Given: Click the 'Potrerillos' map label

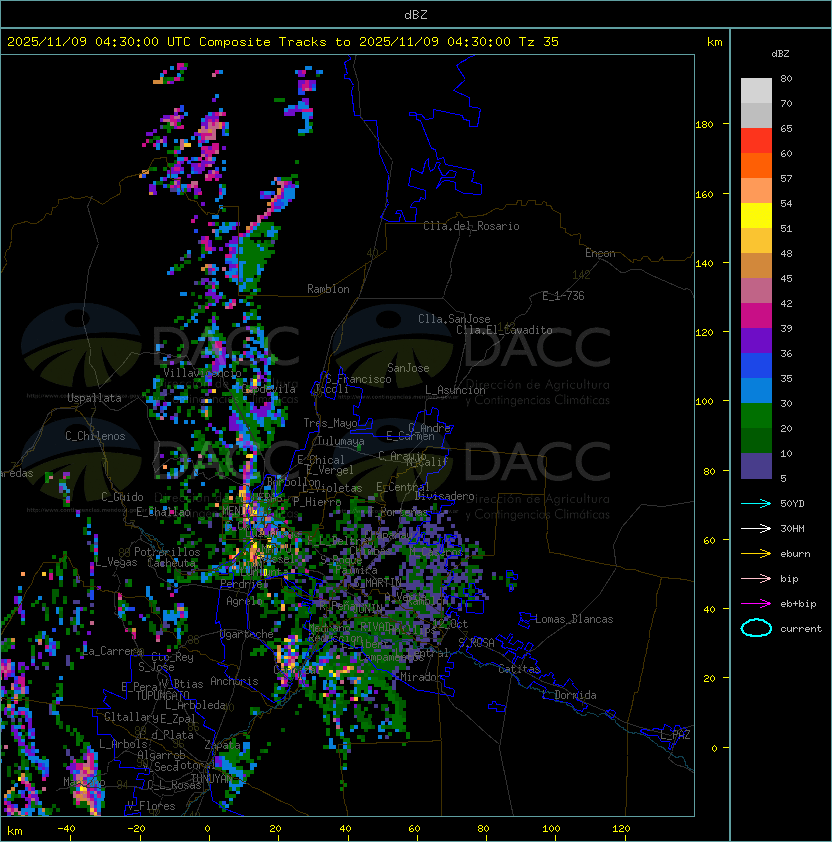Looking at the screenshot, I should [x=167, y=552].
